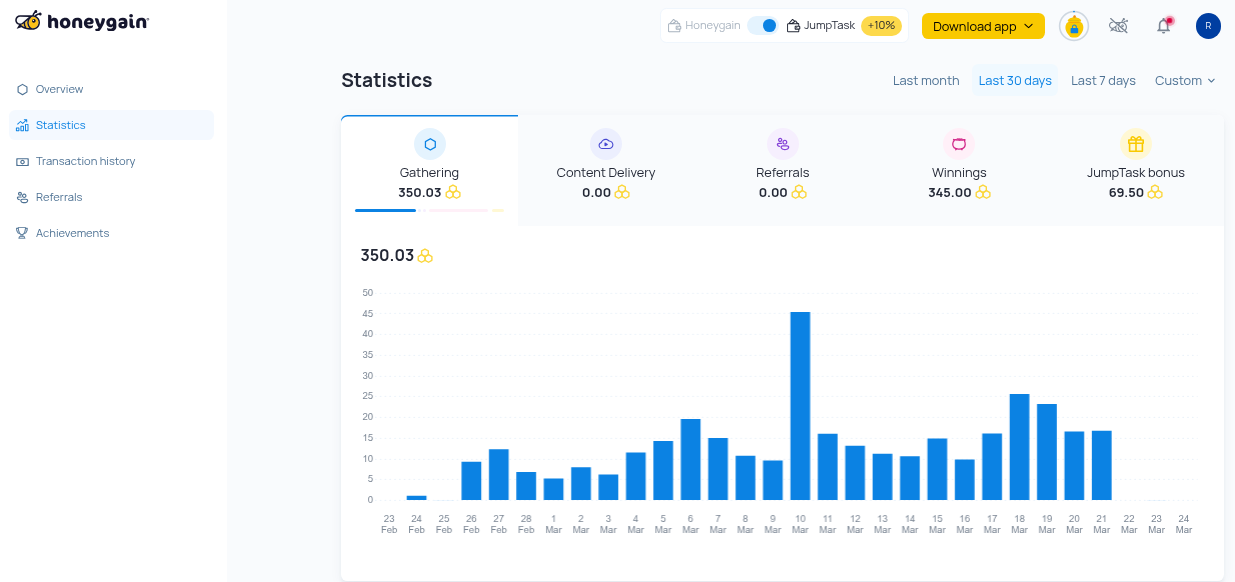Screen dimensions: 1235x582
Task: Open the JumpTask bonus gift icon
Action: (x=1136, y=144)
